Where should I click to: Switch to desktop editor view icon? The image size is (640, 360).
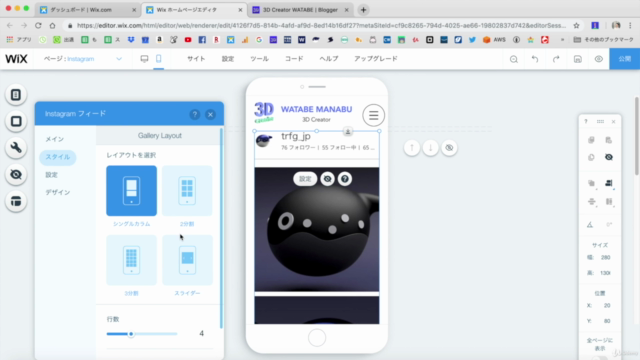(x=144, y=59)
